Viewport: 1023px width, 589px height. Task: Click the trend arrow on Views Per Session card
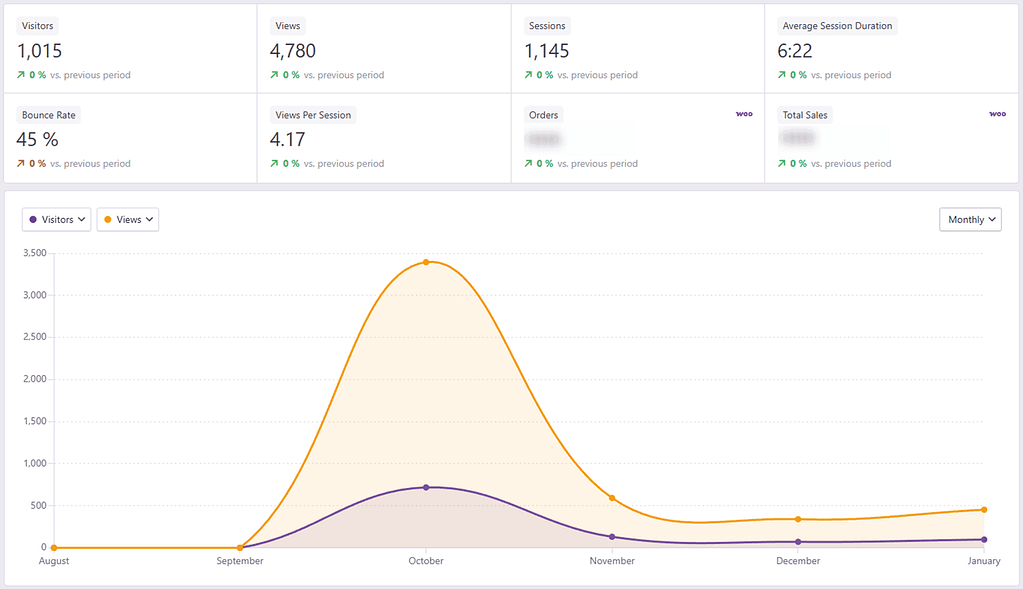[274, 163]
